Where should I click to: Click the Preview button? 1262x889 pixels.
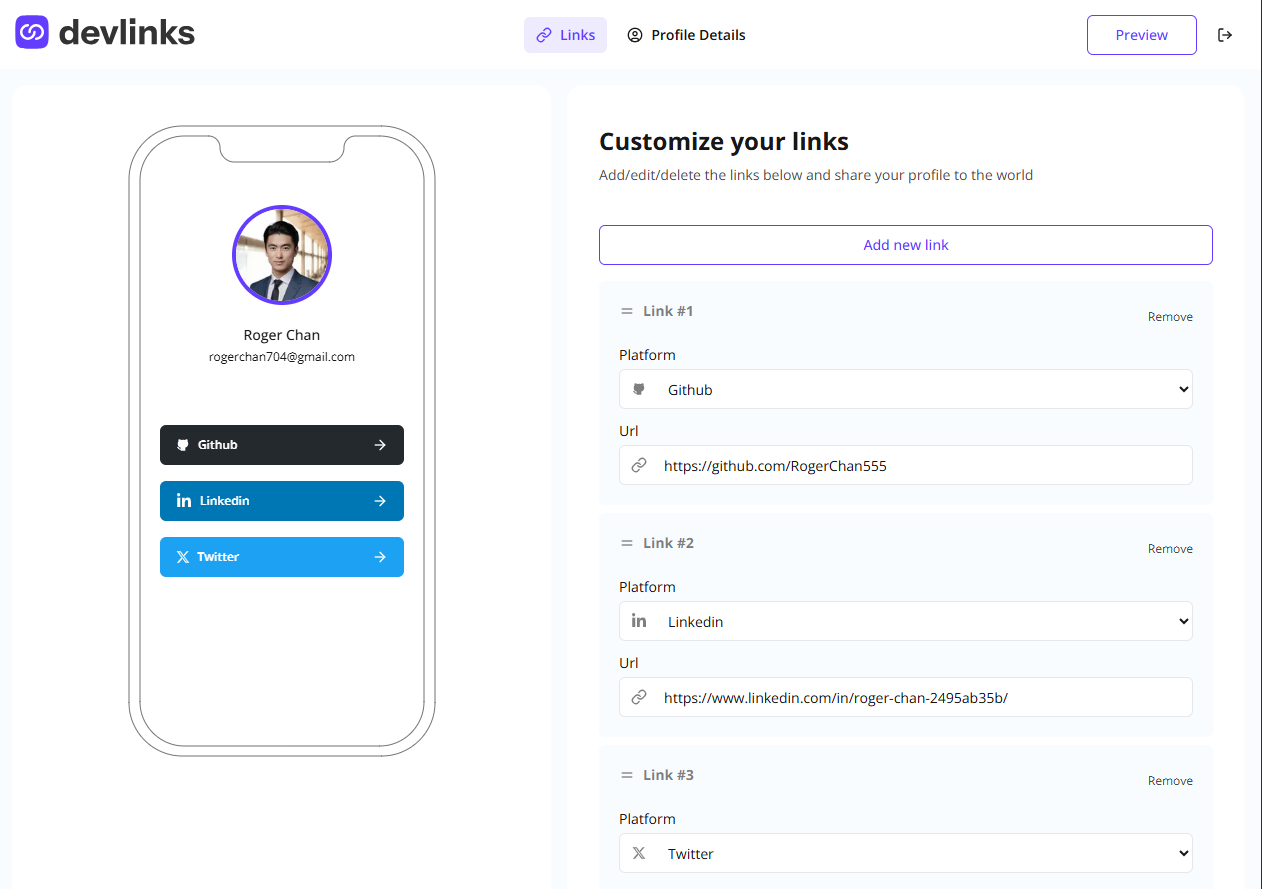click(x=1142, y=35)
